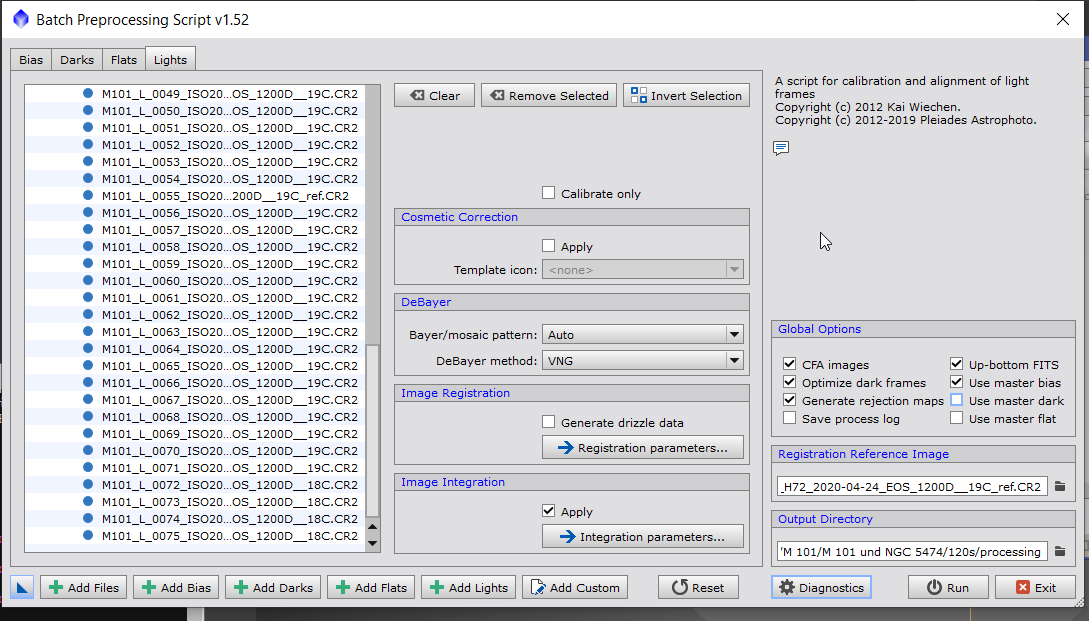Click the blue dot beside M101_L_0072 file
1089x621 pixels.
(88, 484)
